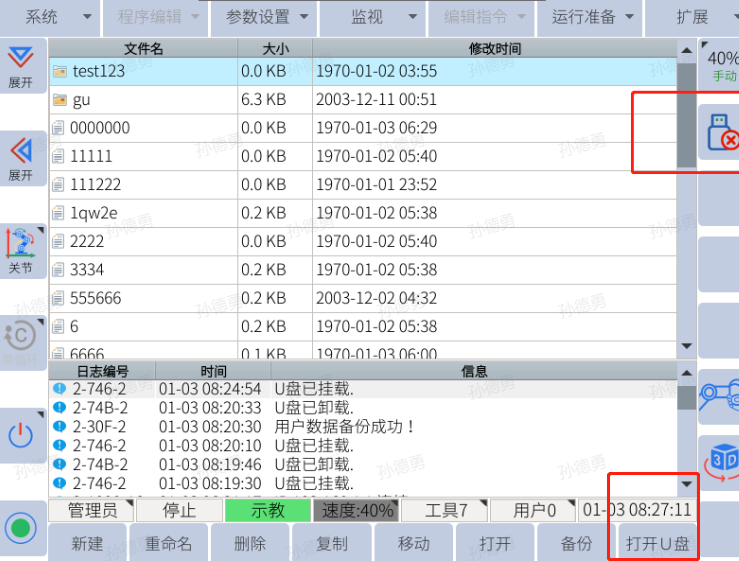Screen dimensions: 739x562
Task: Select the 关节 joint coordinate icon
Action: pos(20,250)
